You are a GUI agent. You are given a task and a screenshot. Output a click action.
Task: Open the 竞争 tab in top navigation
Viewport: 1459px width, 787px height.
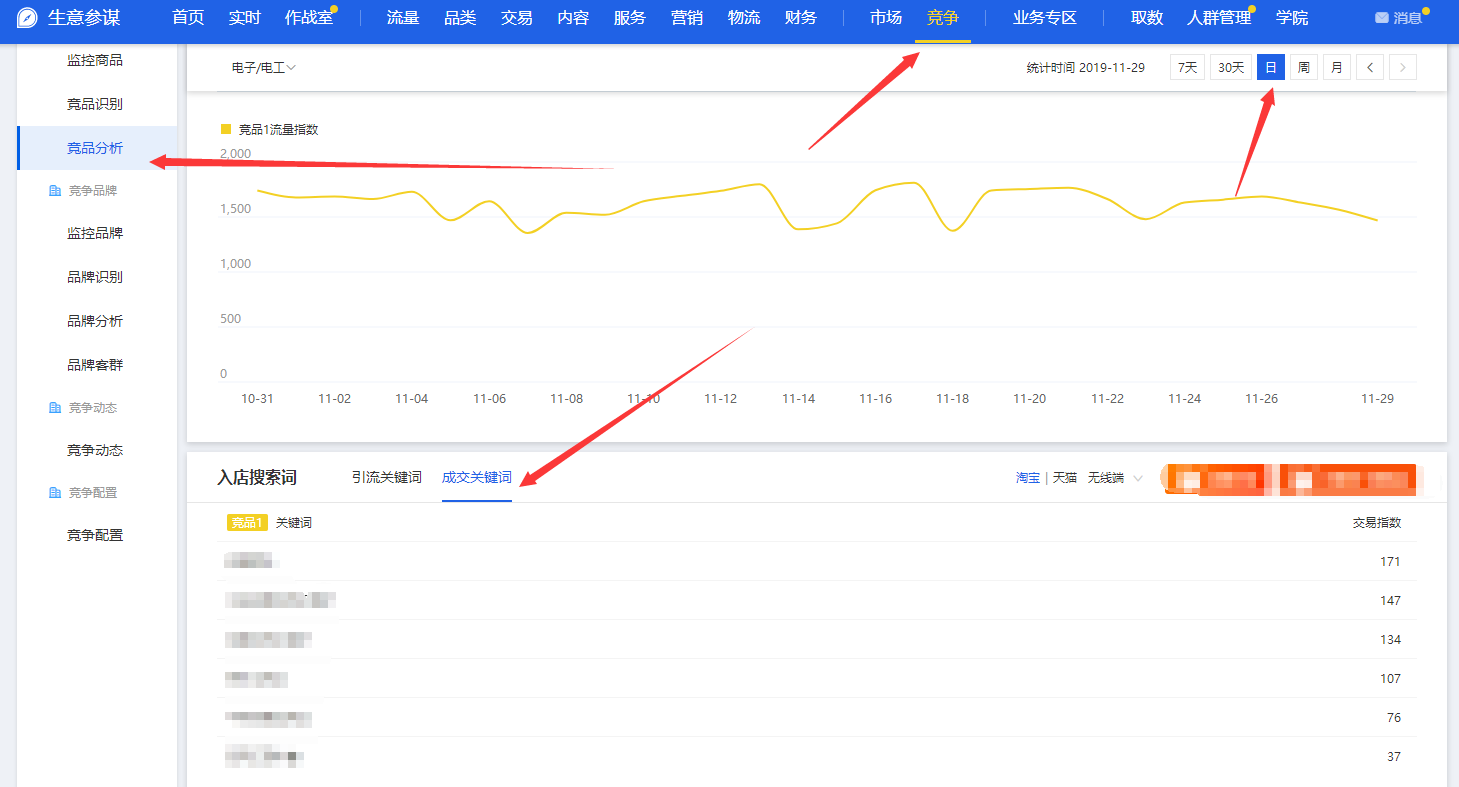pyautogui.click(x=942, y=18)
